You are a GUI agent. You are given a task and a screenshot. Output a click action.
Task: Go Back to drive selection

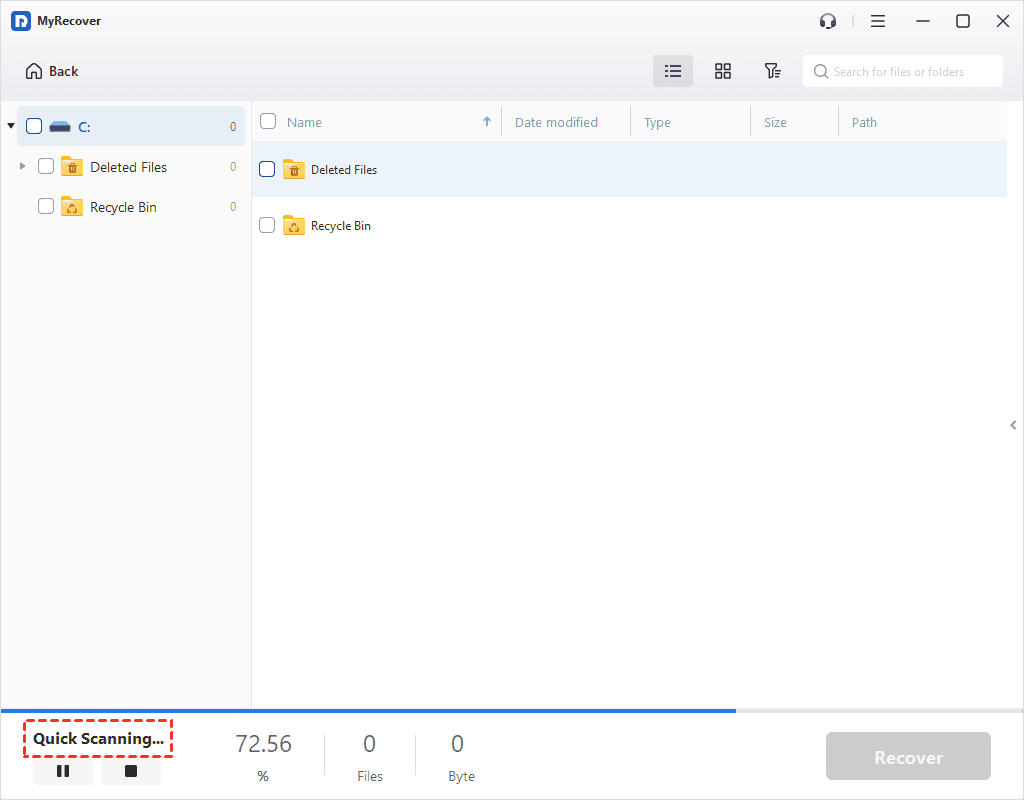click(51, 70)
